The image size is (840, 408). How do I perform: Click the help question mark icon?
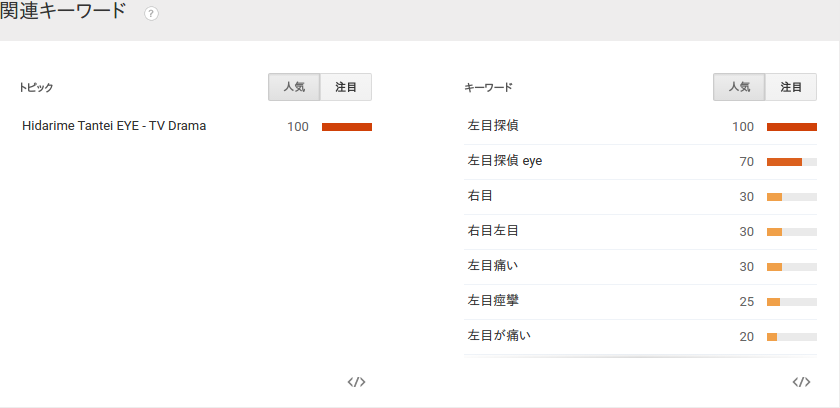(151, 14)
